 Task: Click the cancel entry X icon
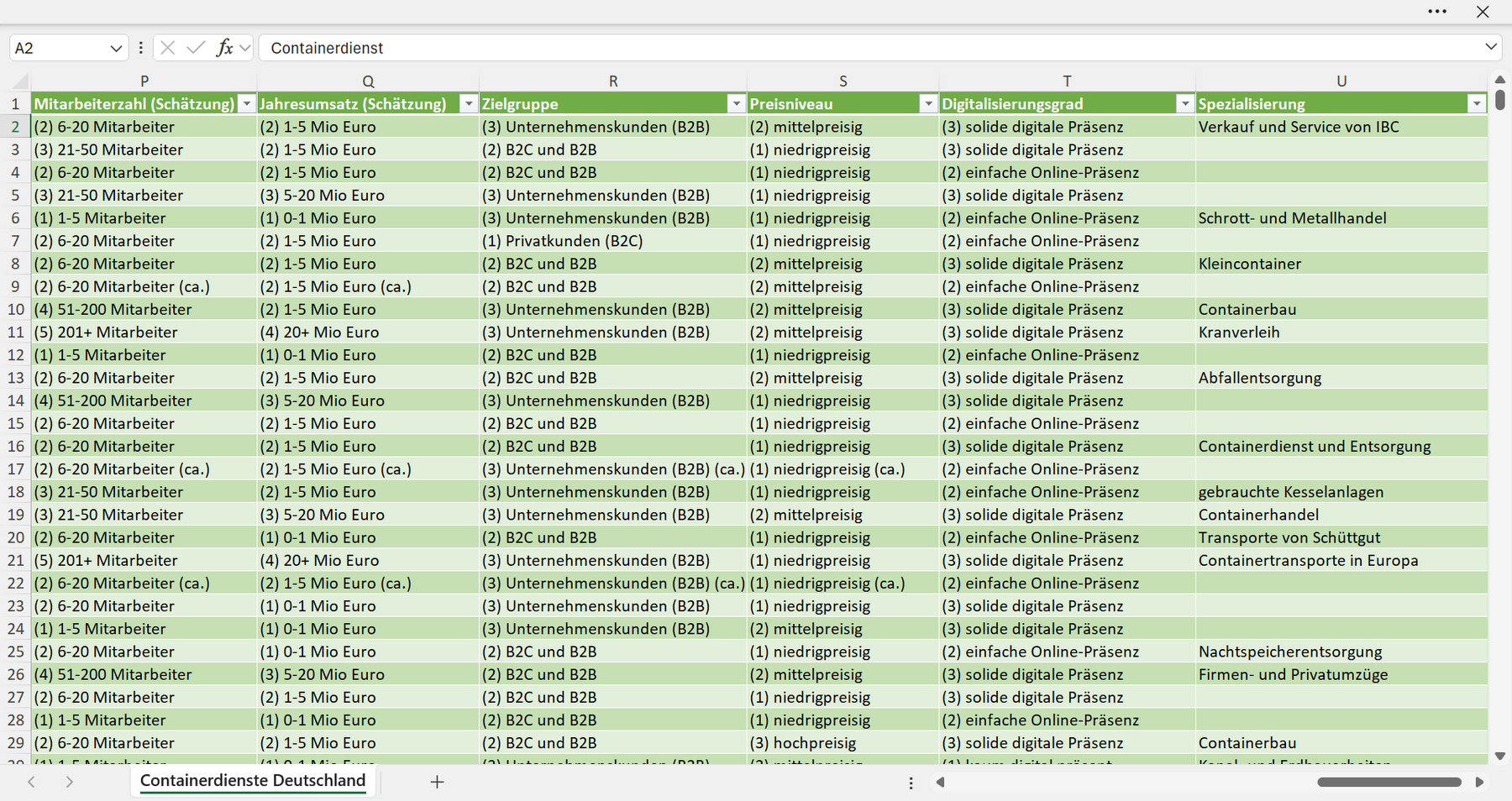pyautogui.click(x=168, y=48)
